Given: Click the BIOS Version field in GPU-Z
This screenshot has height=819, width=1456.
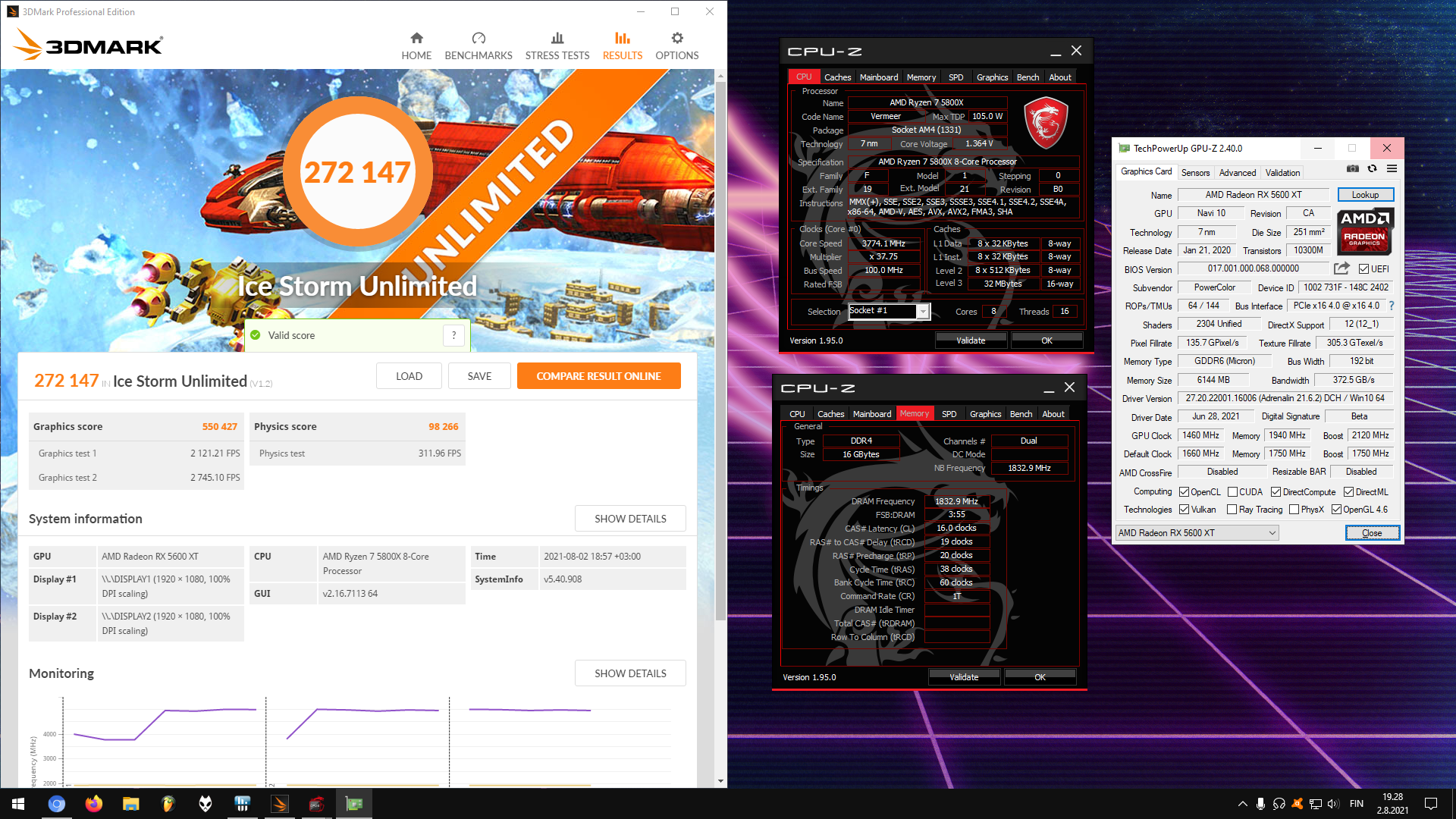Looking at the screenshot, I should point(1253,268).
